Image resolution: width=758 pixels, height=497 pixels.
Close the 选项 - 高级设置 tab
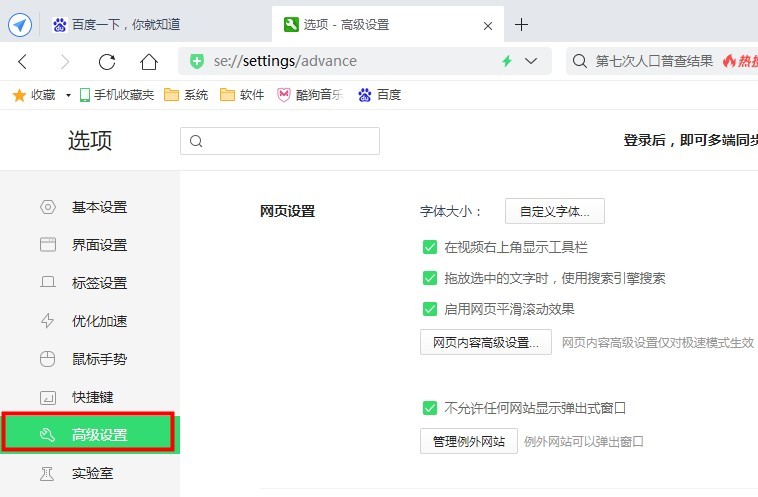pyautogui.click(x=488, y=26)
